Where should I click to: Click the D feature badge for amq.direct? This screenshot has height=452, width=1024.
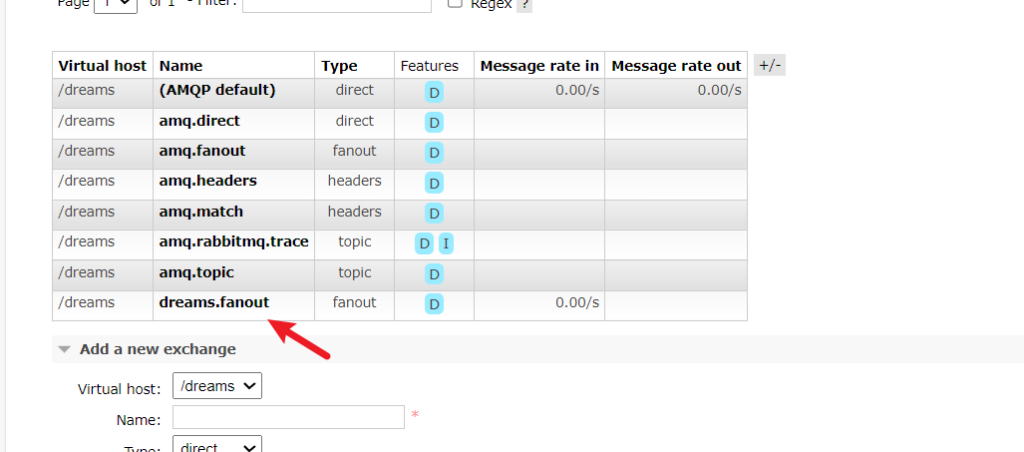[x=434, y=123]
